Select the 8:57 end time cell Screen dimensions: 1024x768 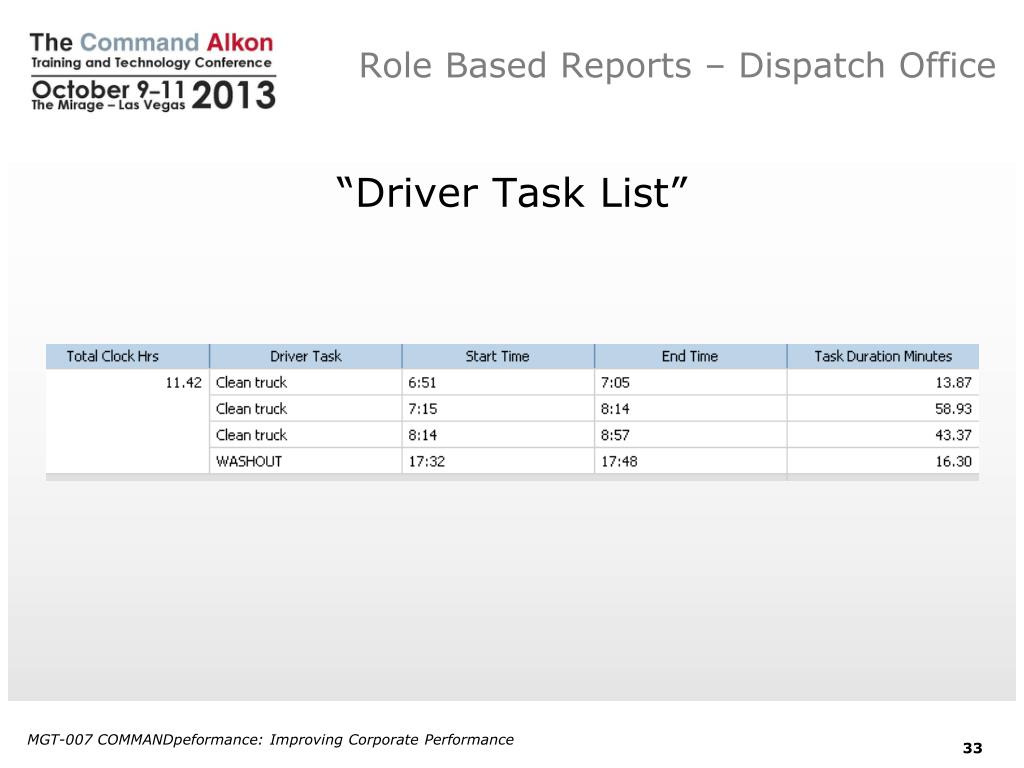point(690,435)
